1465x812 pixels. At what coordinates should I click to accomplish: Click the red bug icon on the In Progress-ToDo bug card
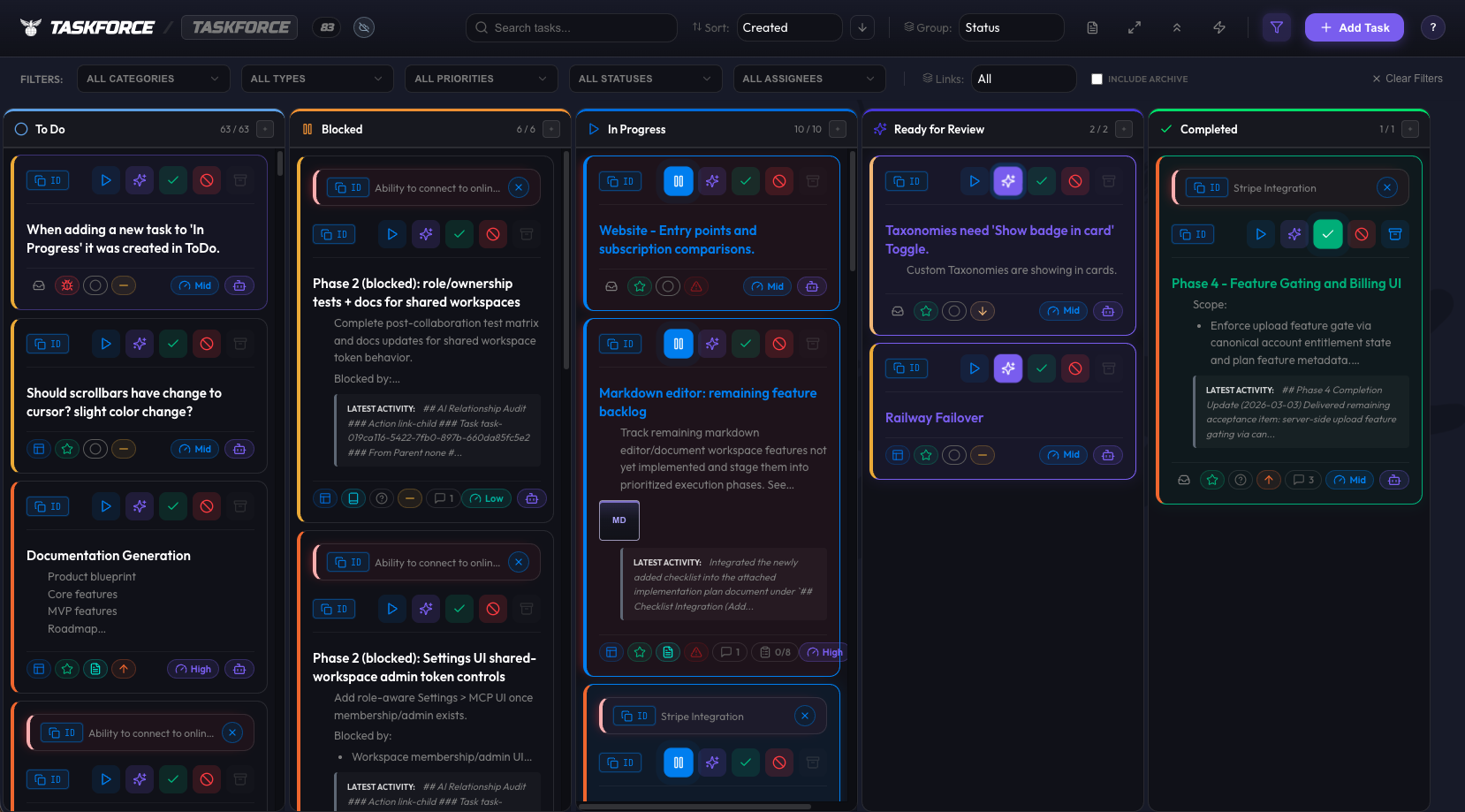[66, 285]
